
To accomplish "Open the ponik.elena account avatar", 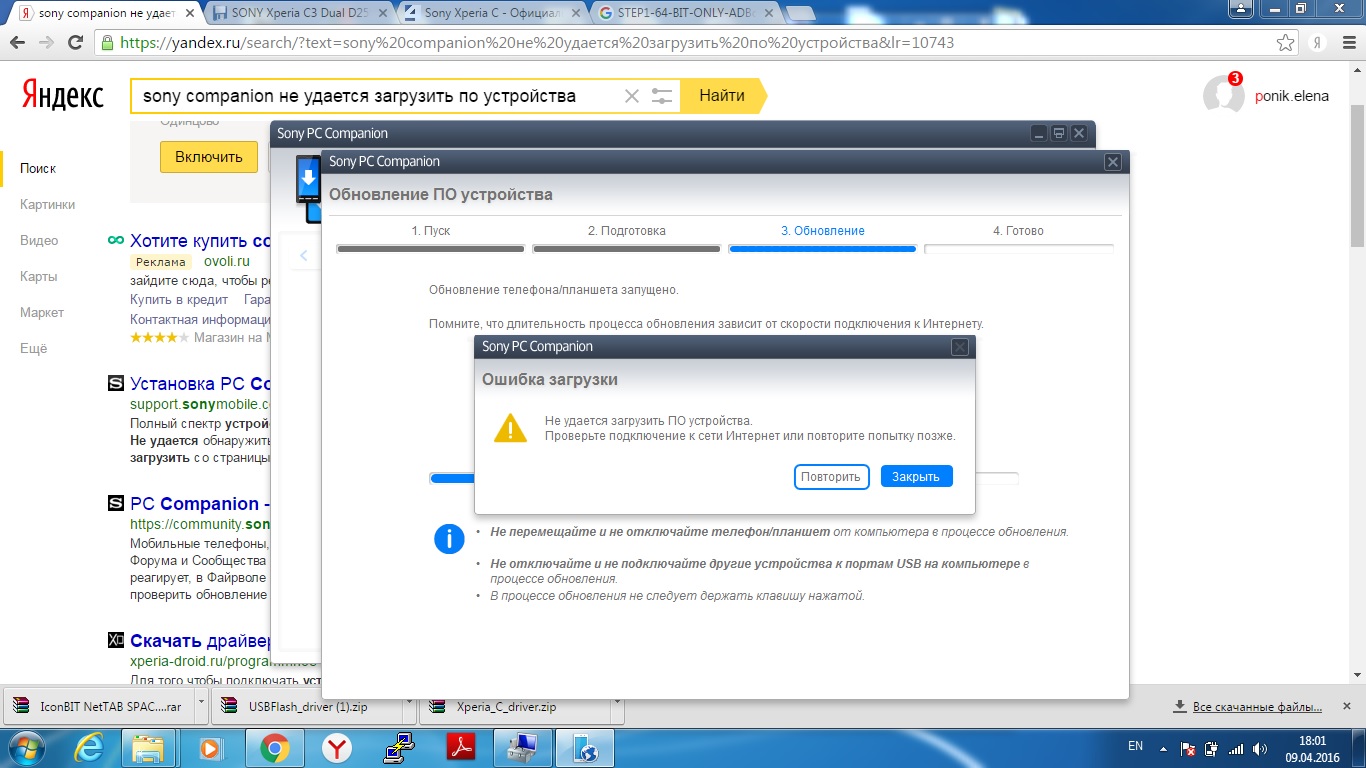I will 1223,95.
